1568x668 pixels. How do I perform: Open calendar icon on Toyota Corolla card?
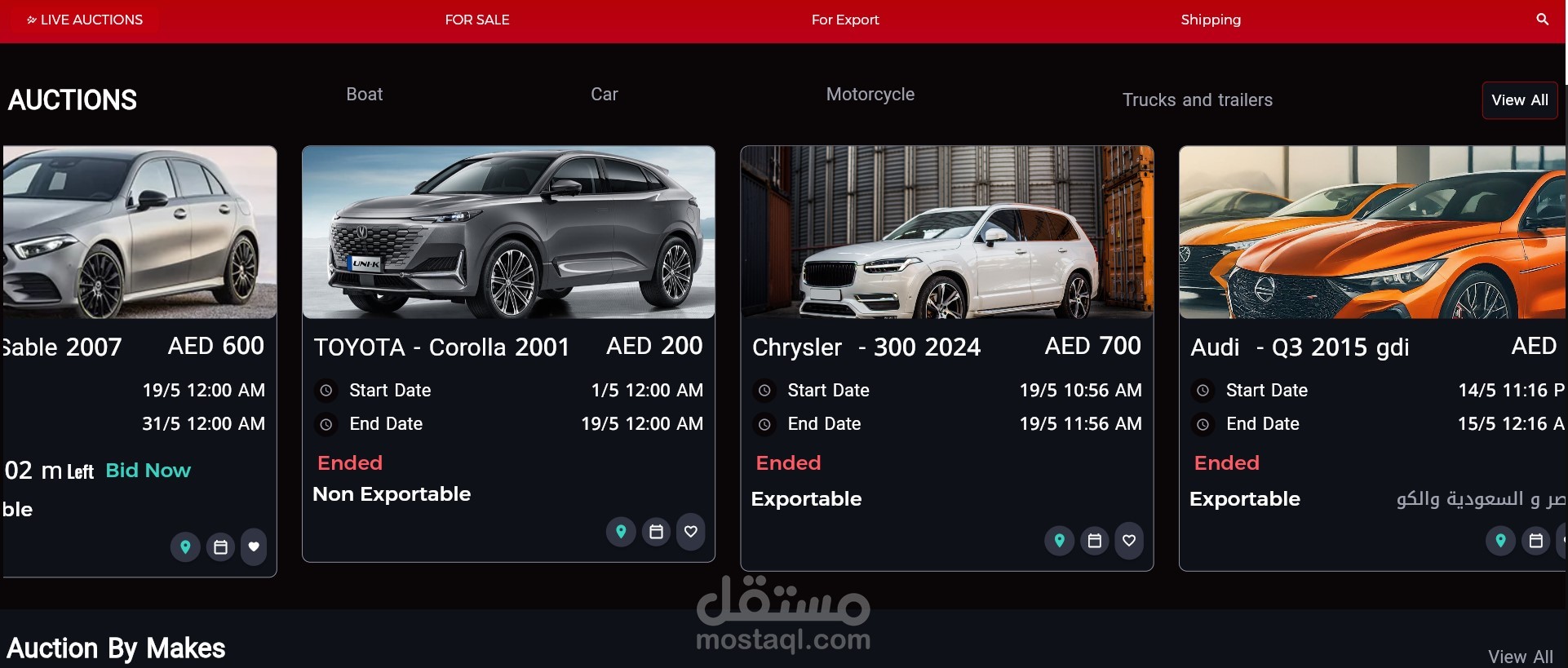[x=656, y=532]
